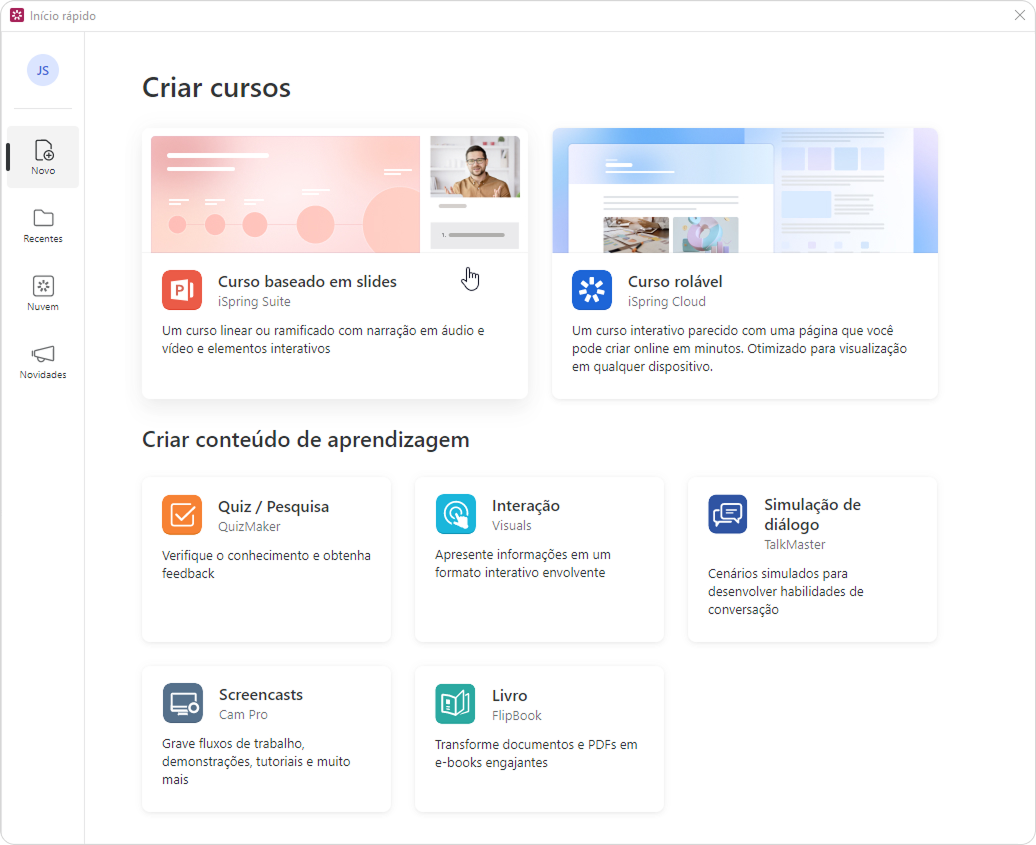1036x845 pixels.
Task: Click the PowerPoint iSpring Suite icon
Action: coord(182,290)
